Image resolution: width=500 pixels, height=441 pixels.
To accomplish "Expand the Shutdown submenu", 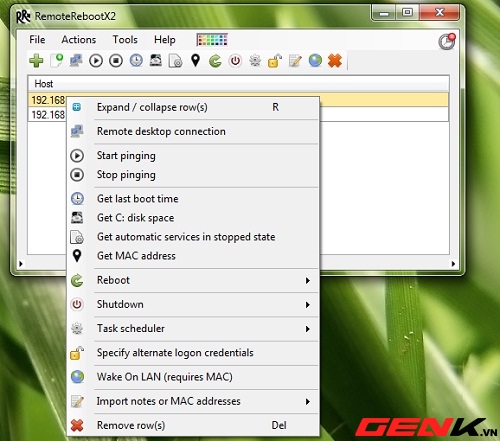I will [x=193, y=304].
